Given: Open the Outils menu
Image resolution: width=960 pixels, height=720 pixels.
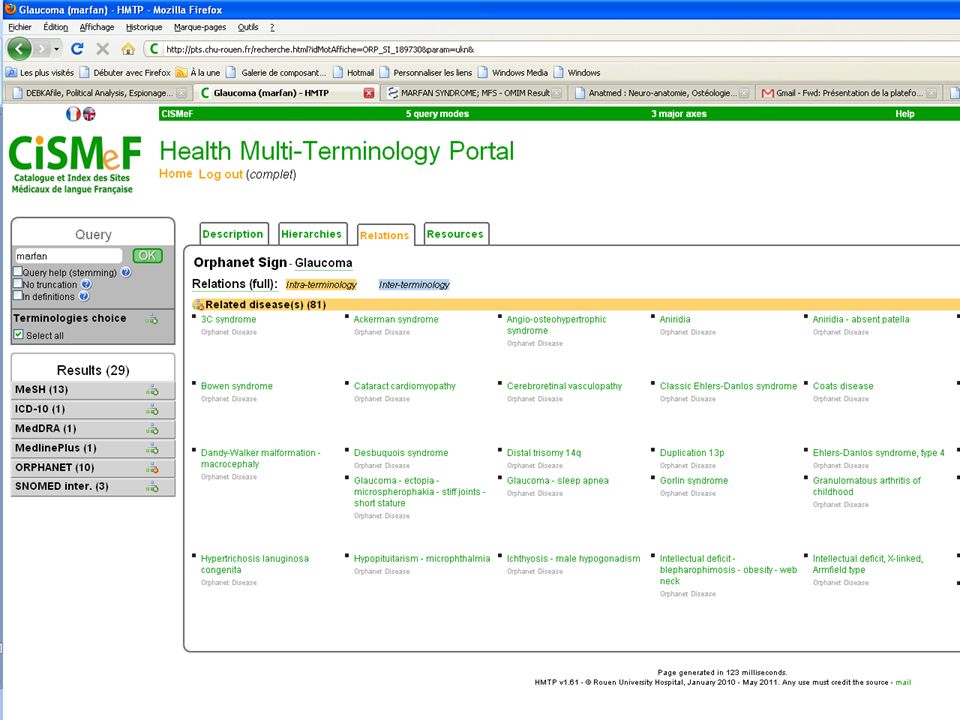Looking at the screenshot, I should tap(248, 27).
